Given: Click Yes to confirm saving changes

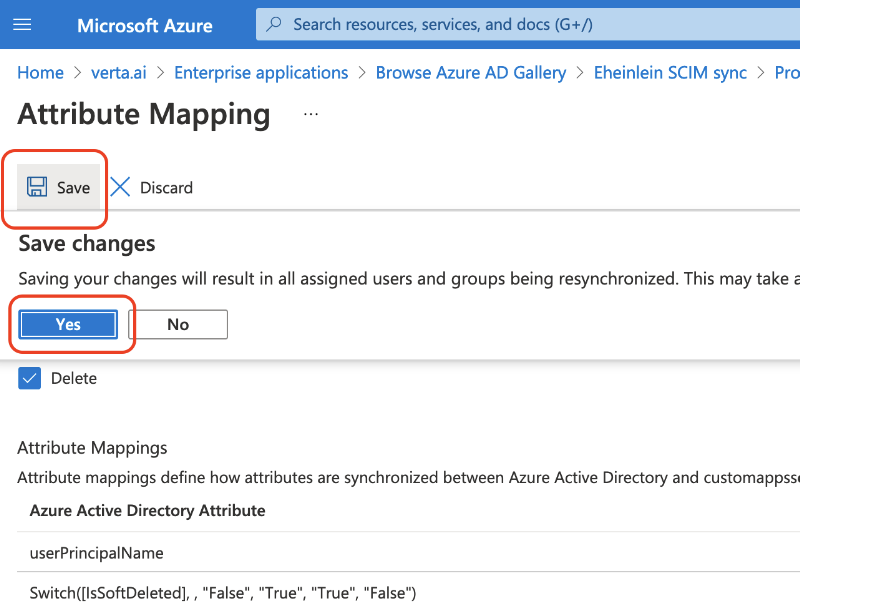Looking at the screenshot, I should point(68,324).
